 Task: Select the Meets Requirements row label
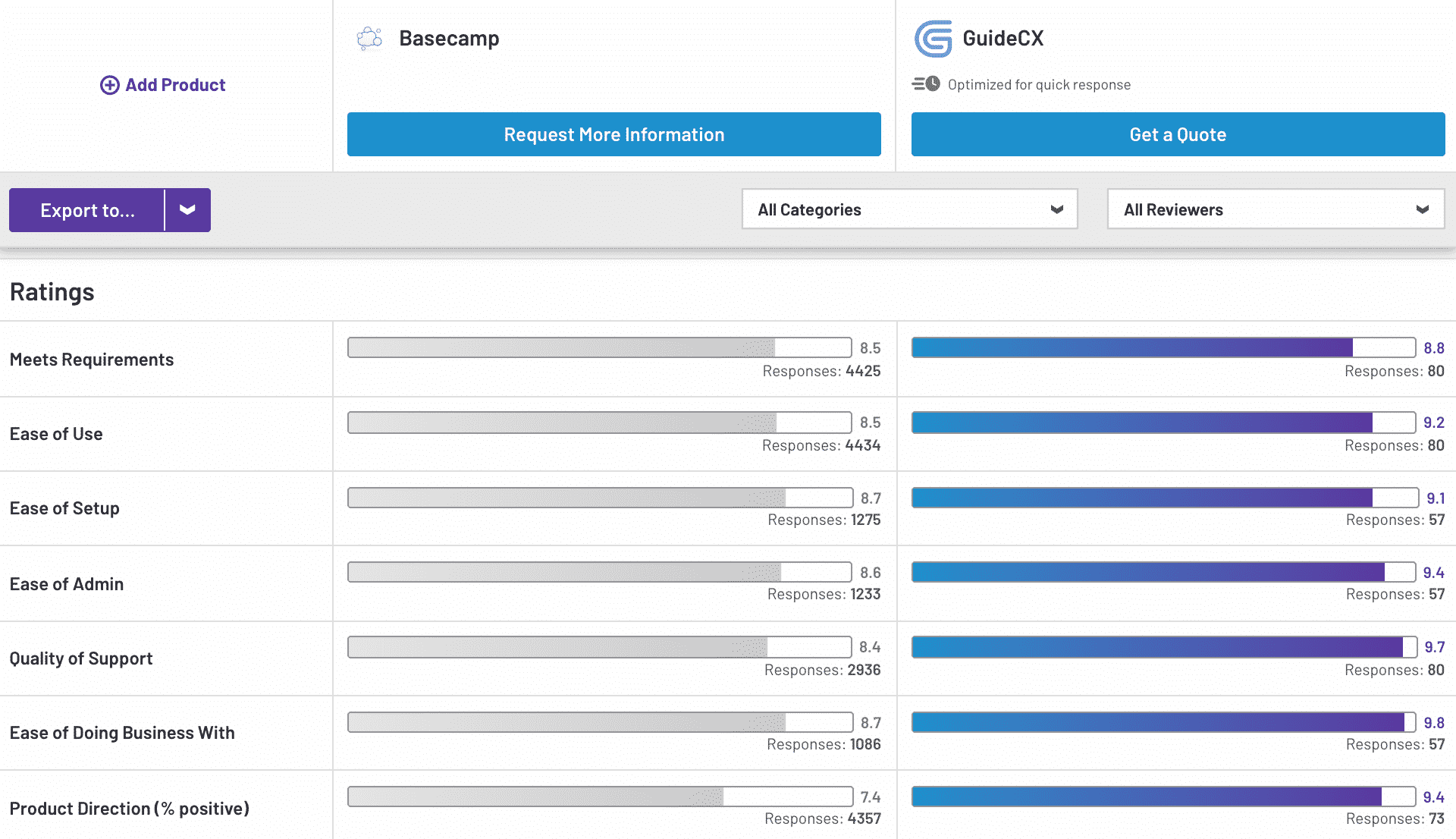pos(92,360)
